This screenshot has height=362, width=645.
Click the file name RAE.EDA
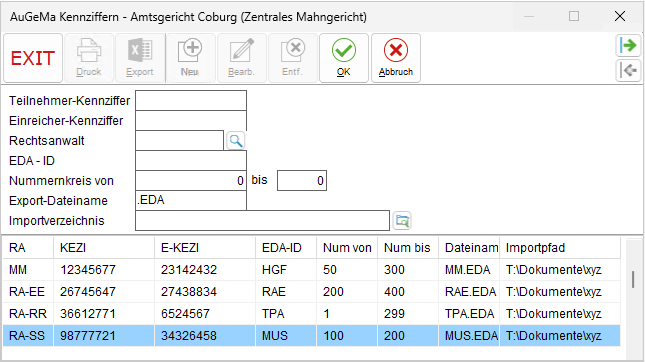471,292
